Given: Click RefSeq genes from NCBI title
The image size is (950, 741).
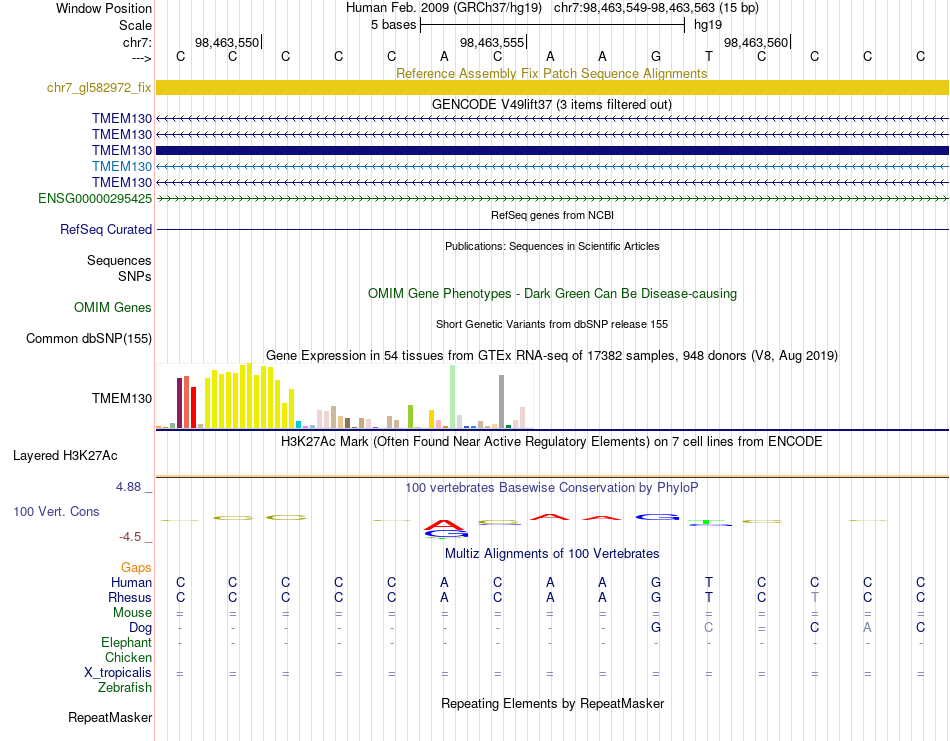Looking at the screenshot, I should tap(552, 215).
